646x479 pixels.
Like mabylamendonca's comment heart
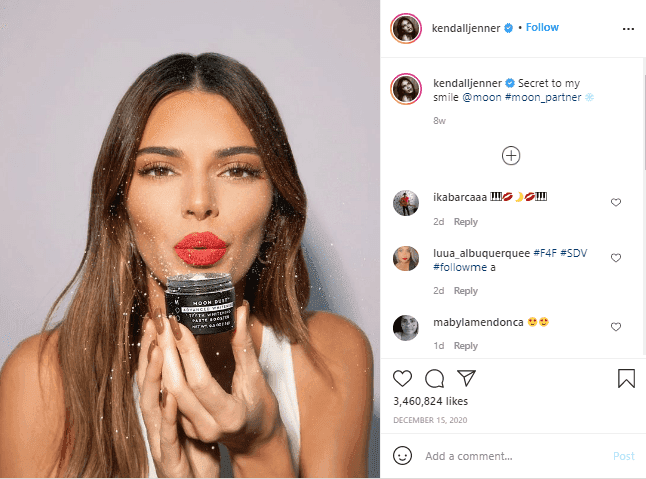point(616,327)
